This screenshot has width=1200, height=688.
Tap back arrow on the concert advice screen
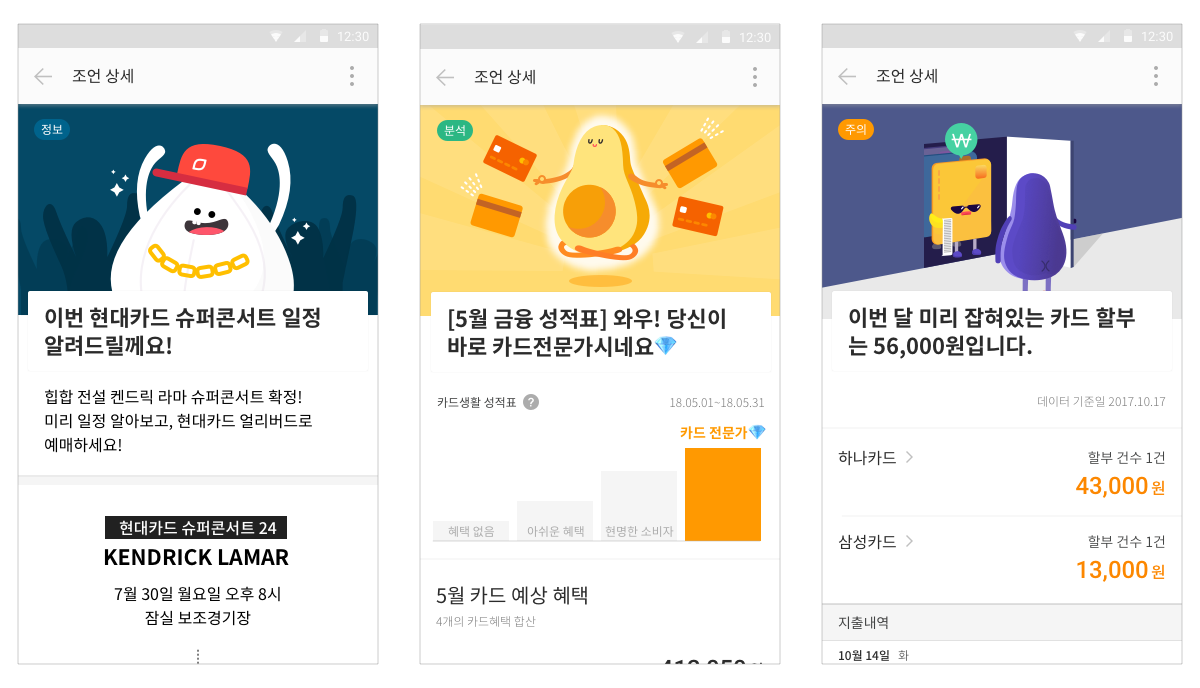pyautogui.click(x=43, y=76)
